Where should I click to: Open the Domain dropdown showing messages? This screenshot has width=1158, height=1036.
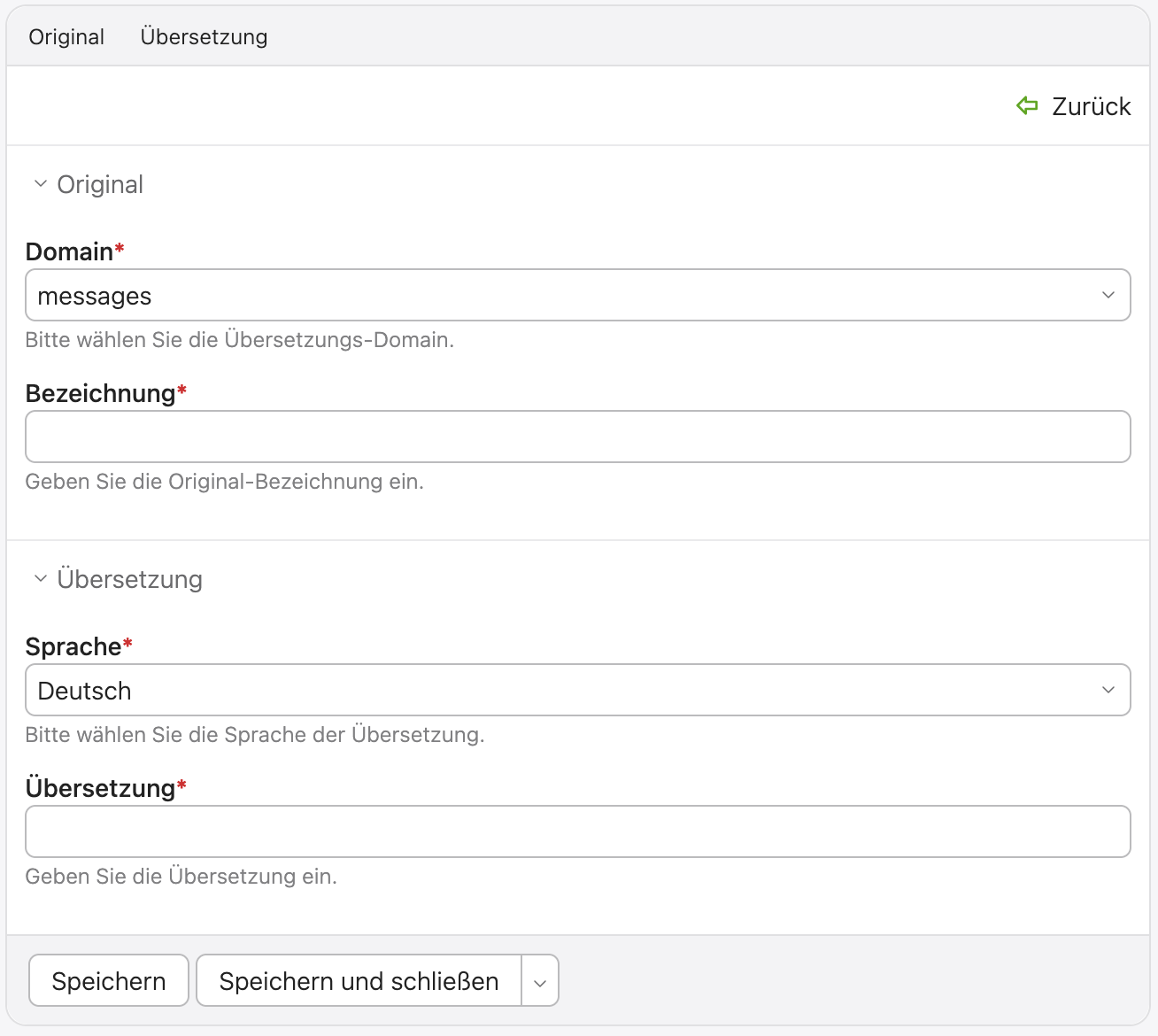567,296
